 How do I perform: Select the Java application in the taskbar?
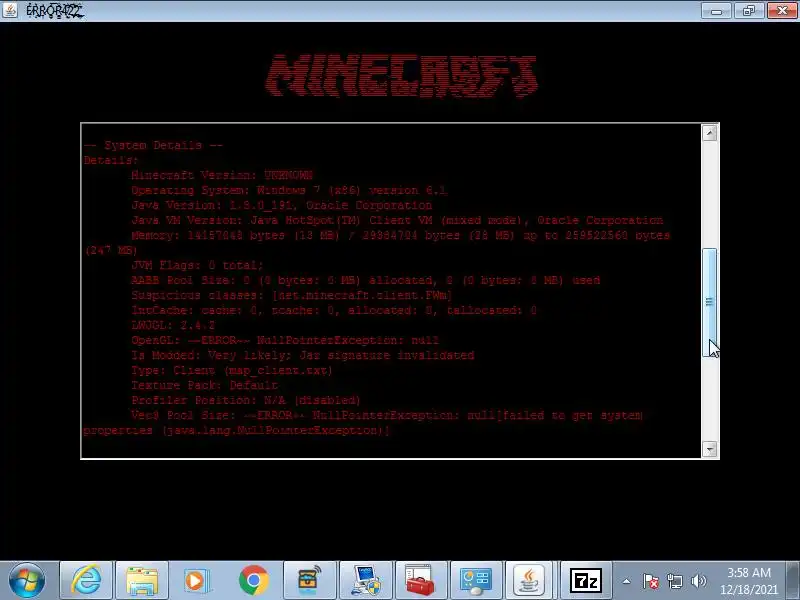coord(529,581)
